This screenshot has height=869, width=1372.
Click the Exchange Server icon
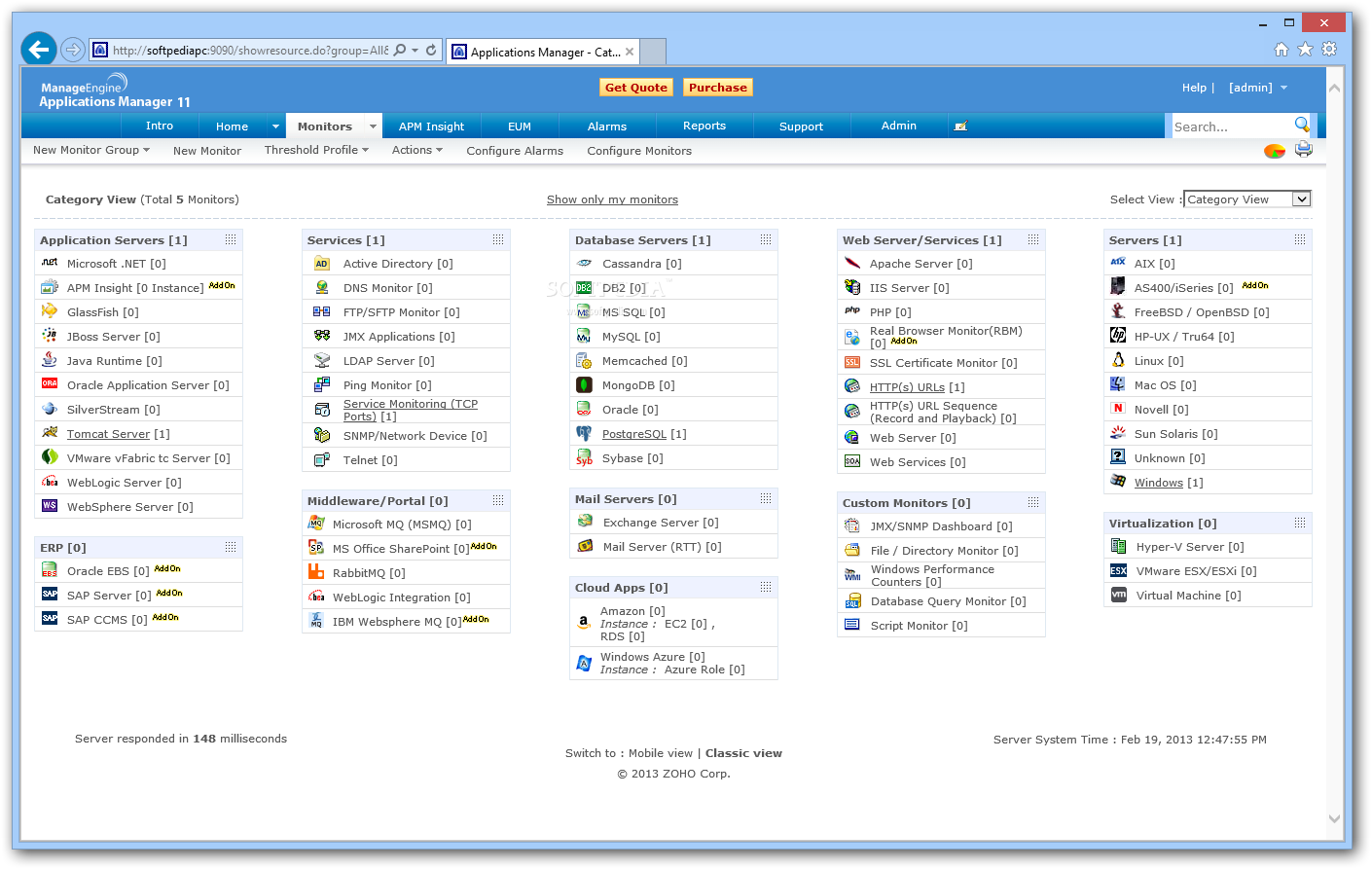(585, 522)
